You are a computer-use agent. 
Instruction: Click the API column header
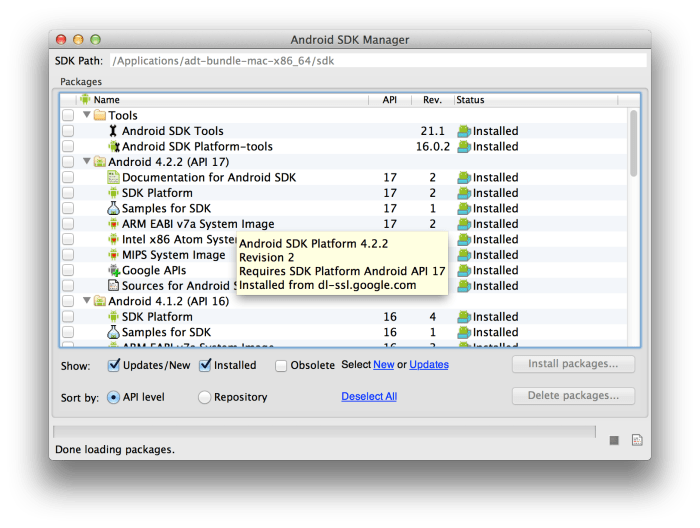coord(390,100)
